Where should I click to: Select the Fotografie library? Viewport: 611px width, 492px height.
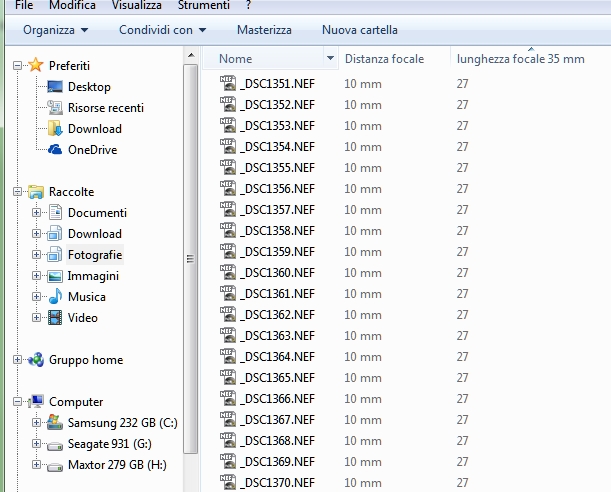click(95, 255)
